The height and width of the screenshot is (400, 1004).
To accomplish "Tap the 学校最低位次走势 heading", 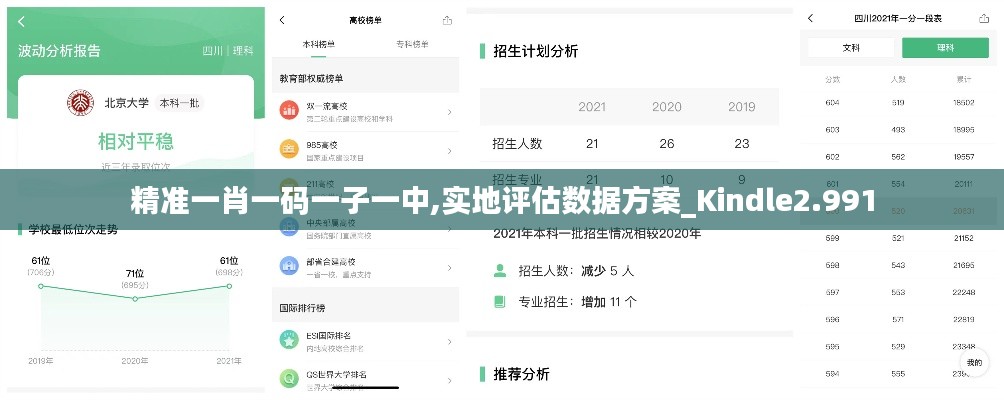I will (73, 229).
